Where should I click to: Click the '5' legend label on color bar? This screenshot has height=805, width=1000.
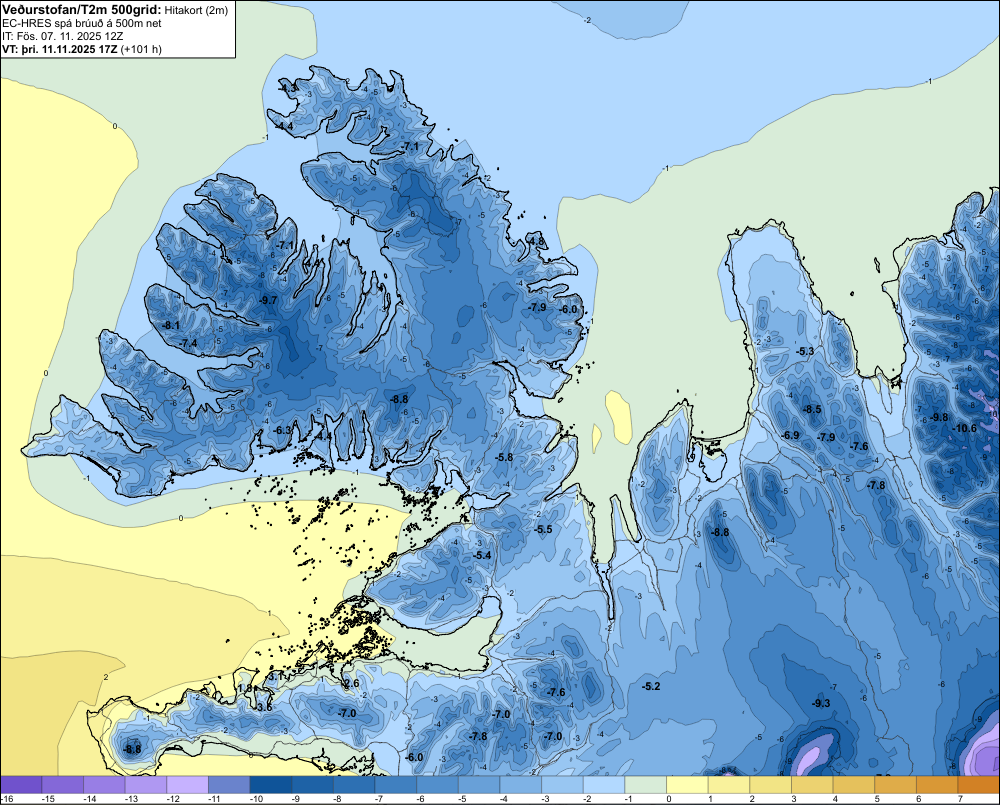(877, 799)
